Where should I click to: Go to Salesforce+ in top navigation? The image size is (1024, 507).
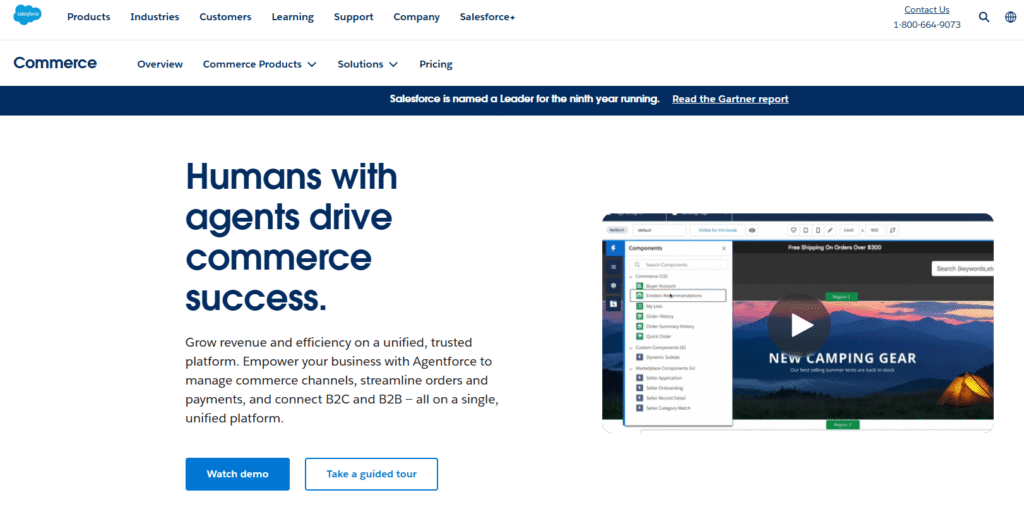[x=487, y=17]
